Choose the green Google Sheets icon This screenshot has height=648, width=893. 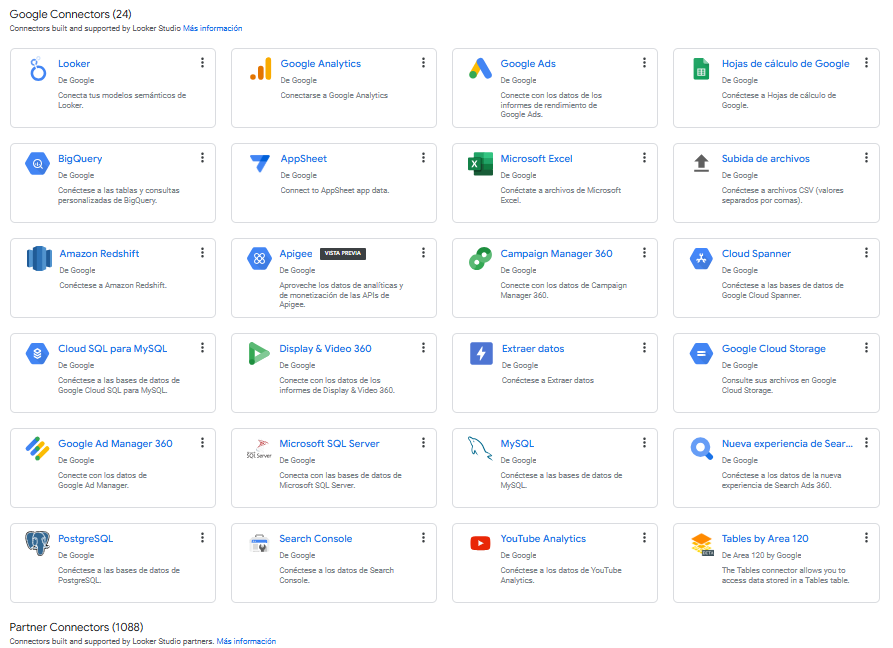click(x=701, y=69)
